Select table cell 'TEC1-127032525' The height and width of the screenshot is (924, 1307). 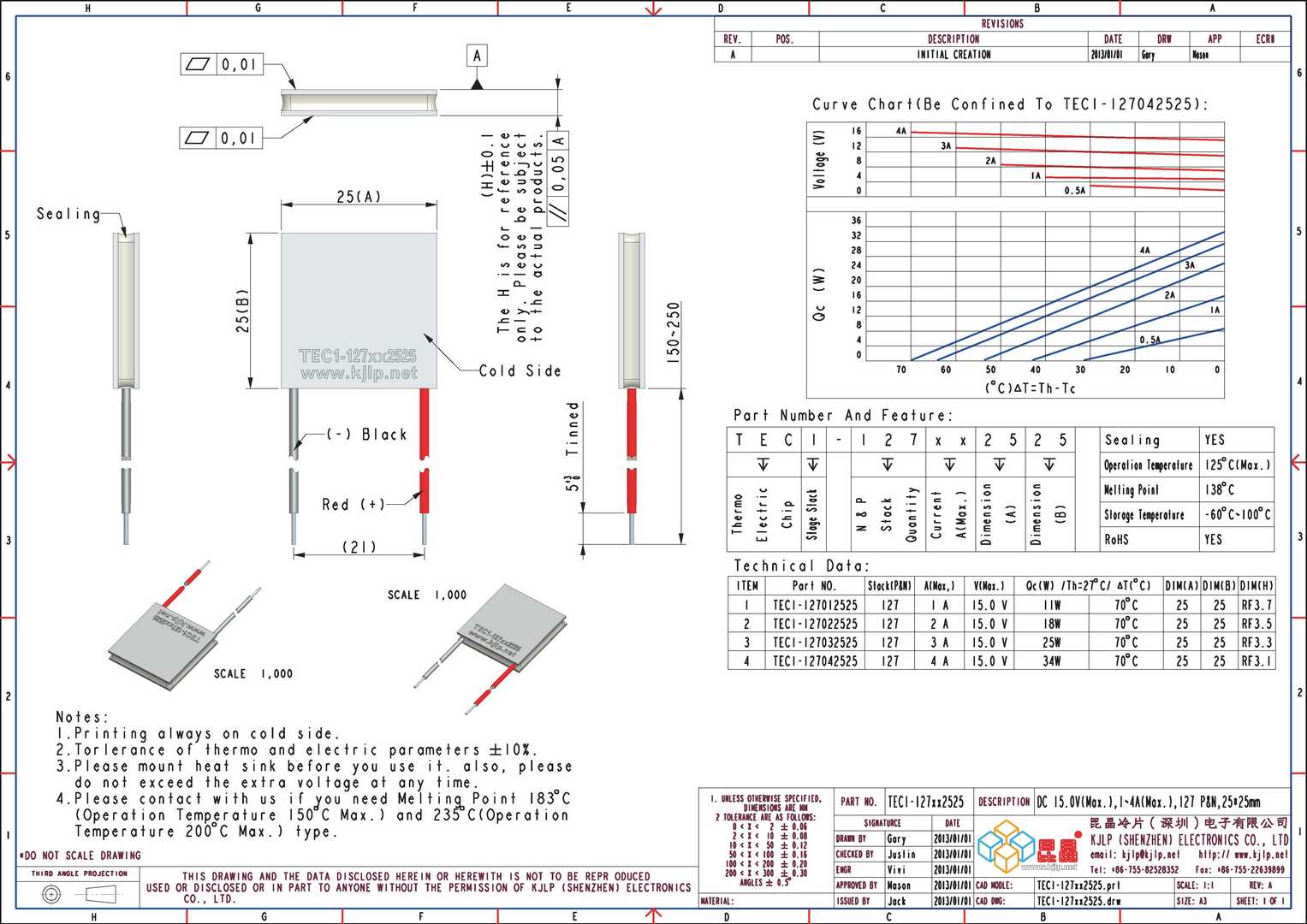[x=815, y=643]
